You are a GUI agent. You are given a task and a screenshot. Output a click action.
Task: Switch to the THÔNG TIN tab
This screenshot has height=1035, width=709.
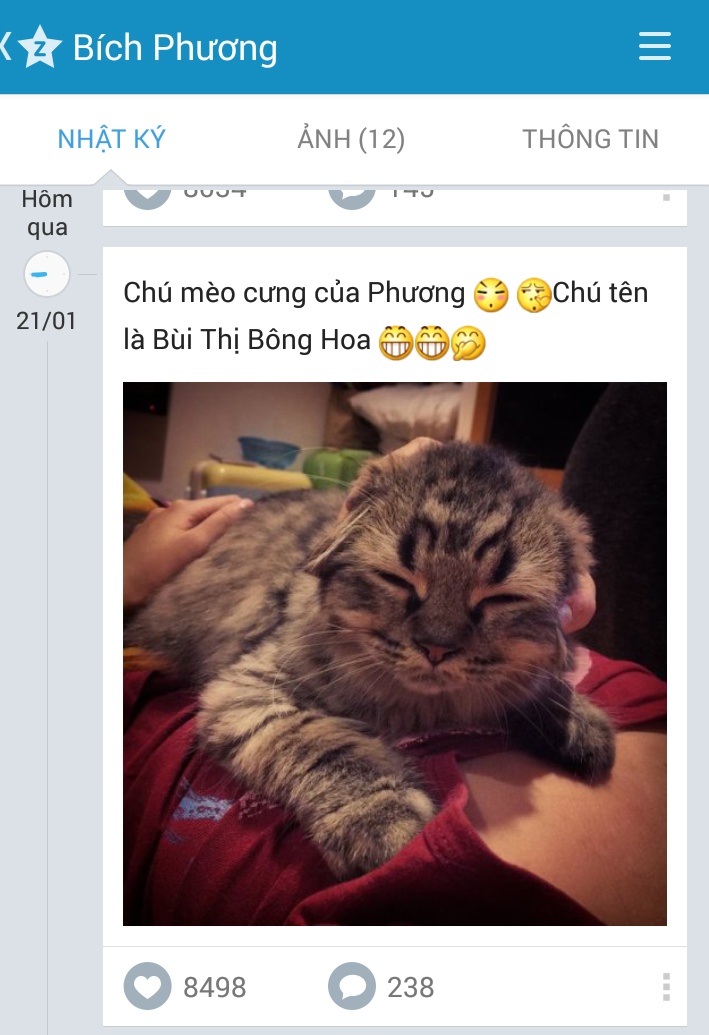[590, 139]
